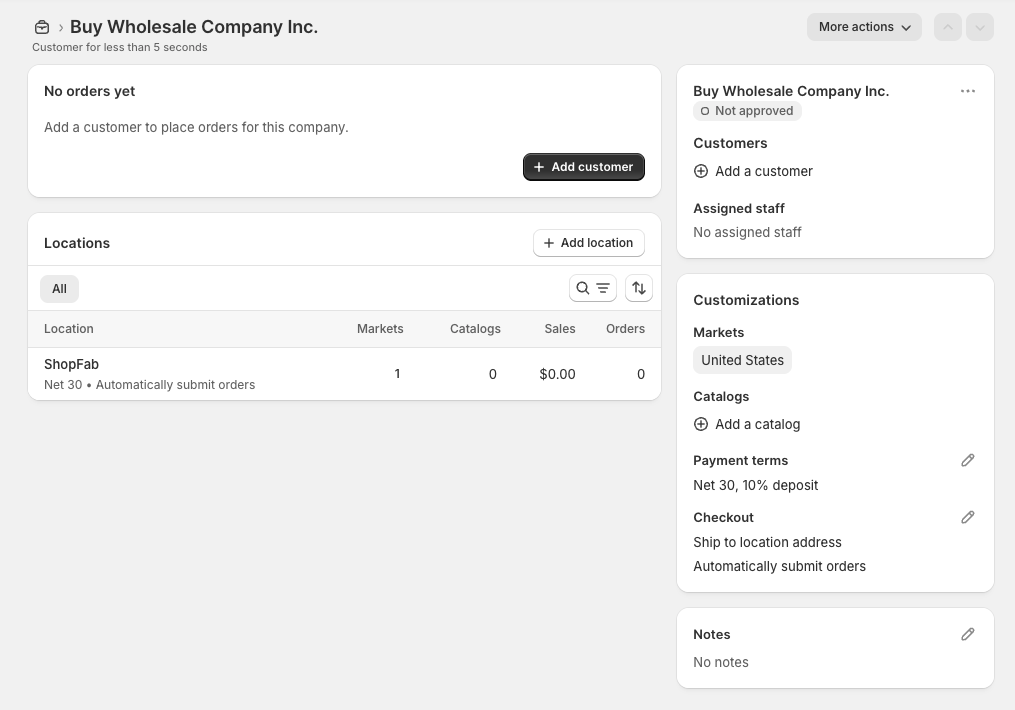Navigate to next customer with down chevron
Viewport: 1015px width, 710px height.
[979, 27]
